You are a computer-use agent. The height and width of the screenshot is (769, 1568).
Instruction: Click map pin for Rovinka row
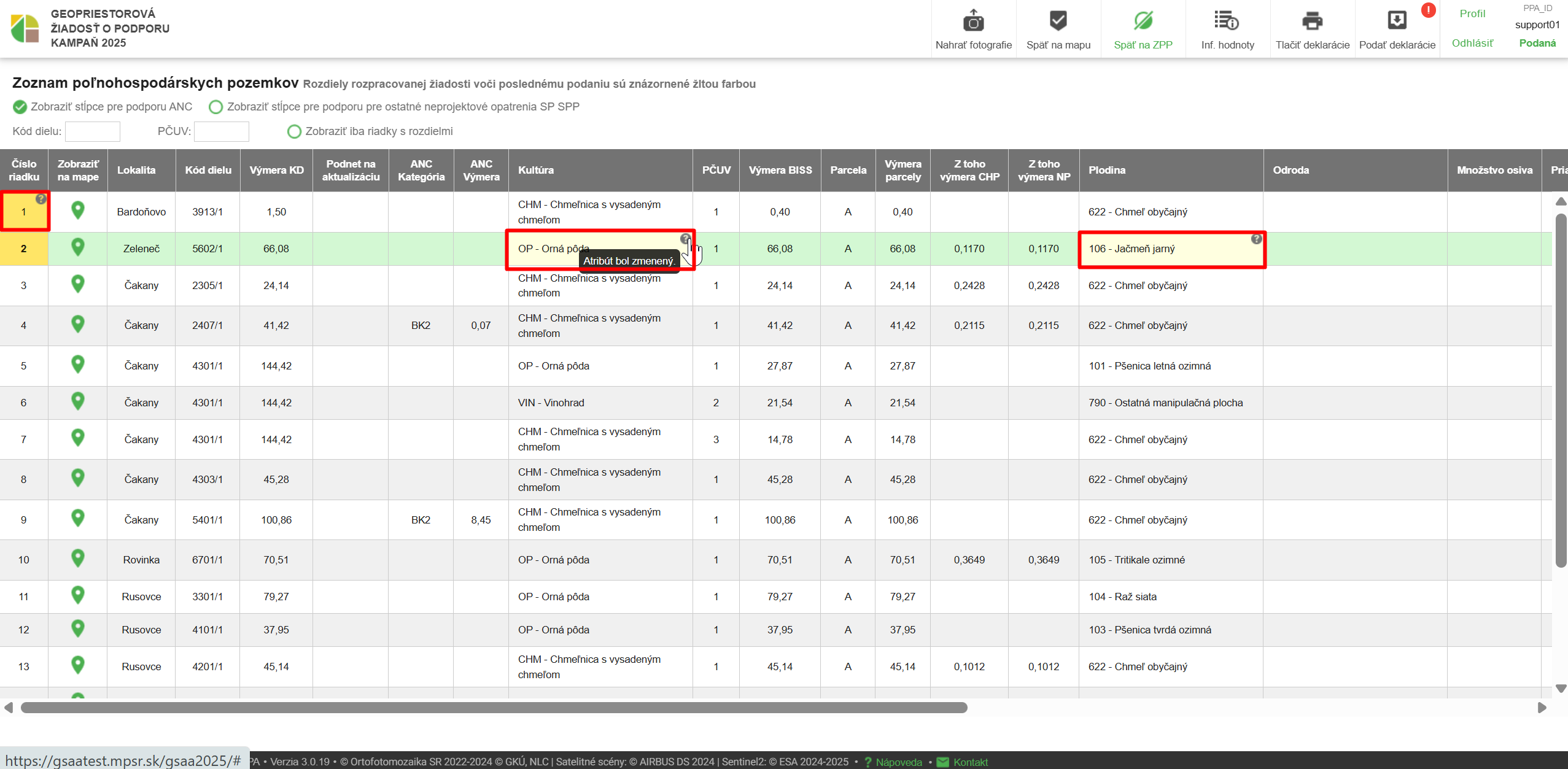[78, 558]
